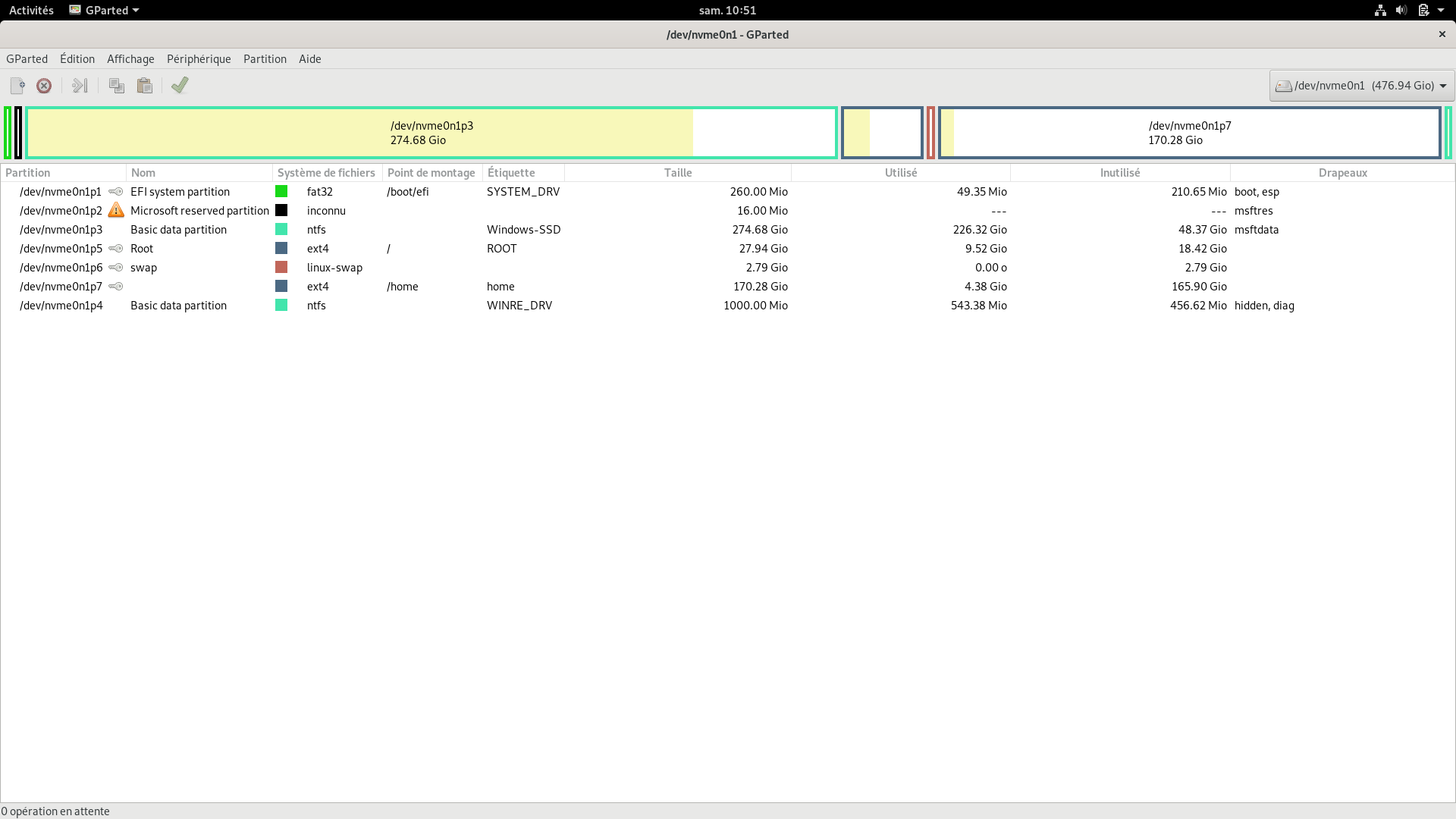
Task: Click the '0 opération en attente' status text
Action: (x=55, y=811)
